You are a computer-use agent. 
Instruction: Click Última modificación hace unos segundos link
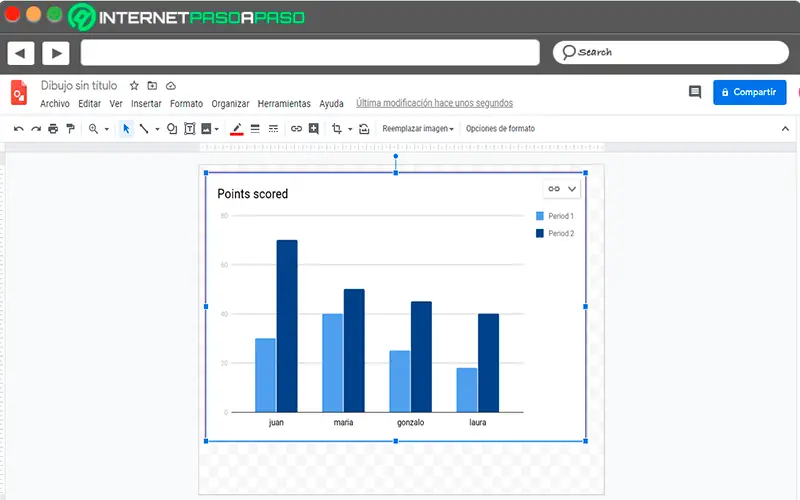coord(434,103)
